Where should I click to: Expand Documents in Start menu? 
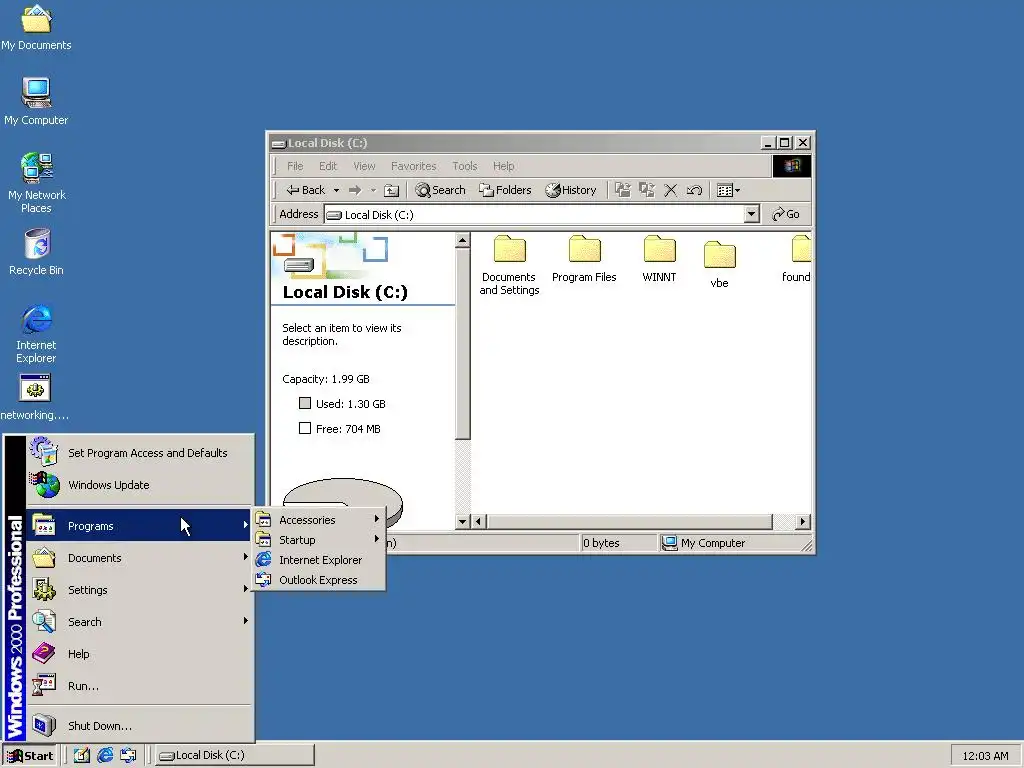click(140, 558)
